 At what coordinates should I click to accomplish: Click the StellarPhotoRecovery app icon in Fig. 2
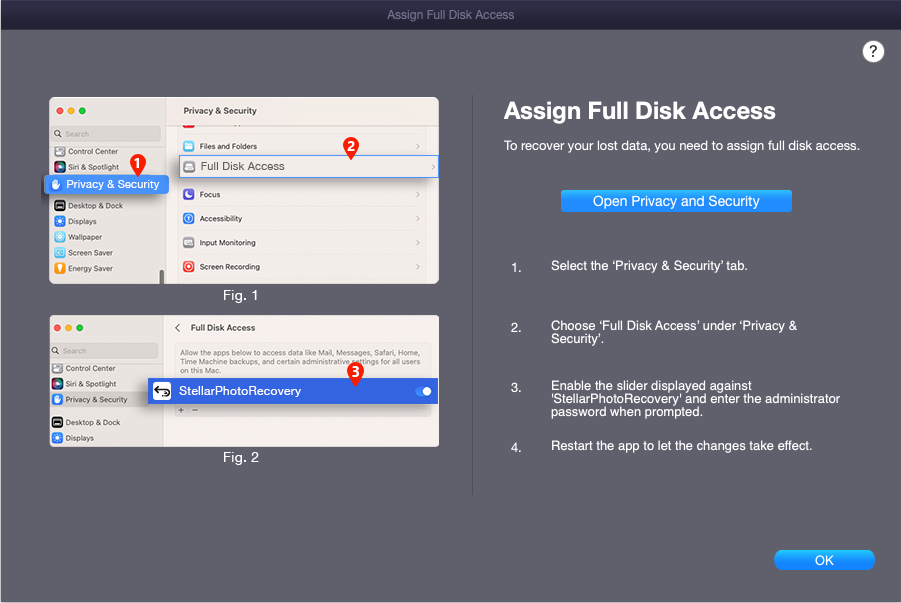[x=162, y=391]
